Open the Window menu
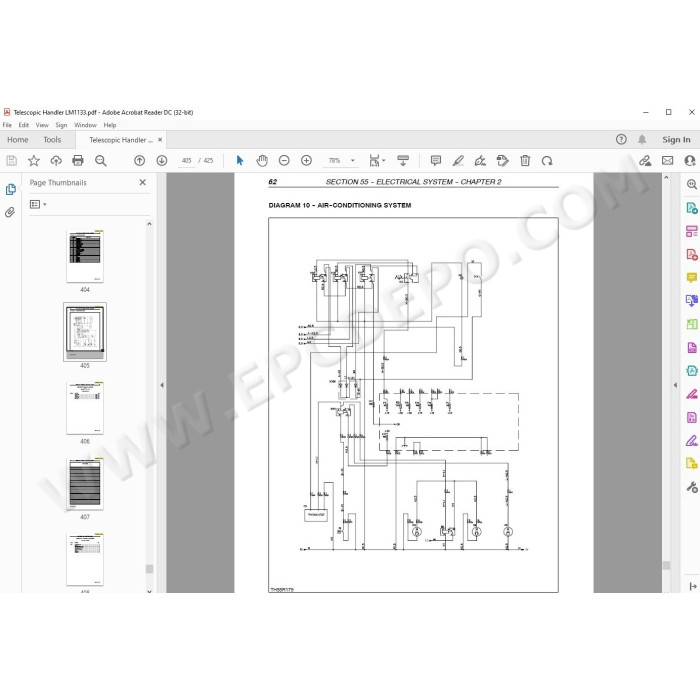This screenshot has height=700, width=700. coord(85,125)
